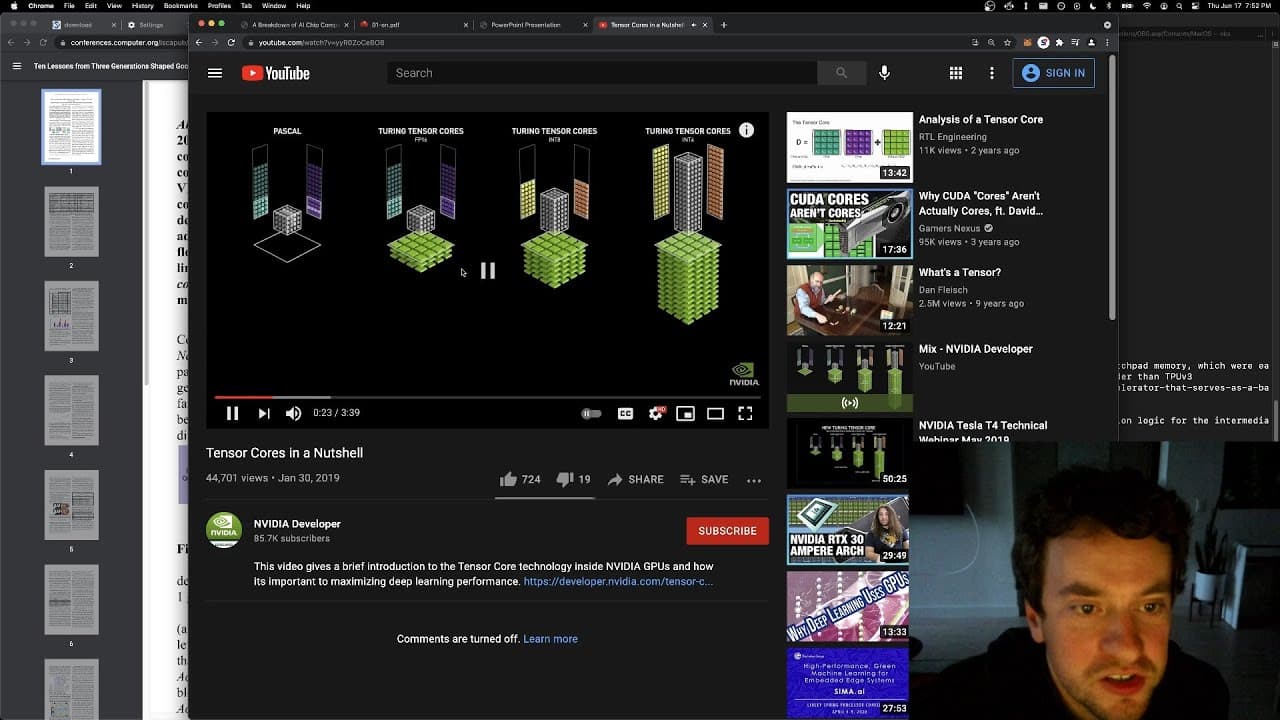Open the YouTube guide hamburger menu
Viewport: 1280px width, 720px height.
[x=215, y=73]
